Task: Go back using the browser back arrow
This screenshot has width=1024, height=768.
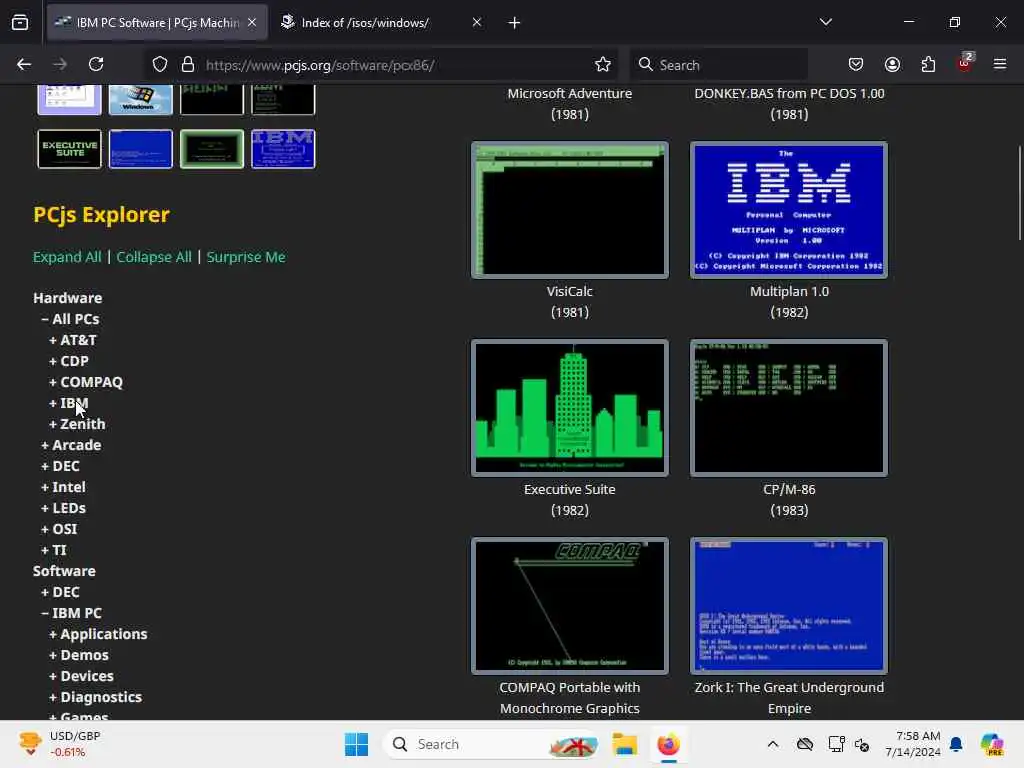Action: pos(24,64)
